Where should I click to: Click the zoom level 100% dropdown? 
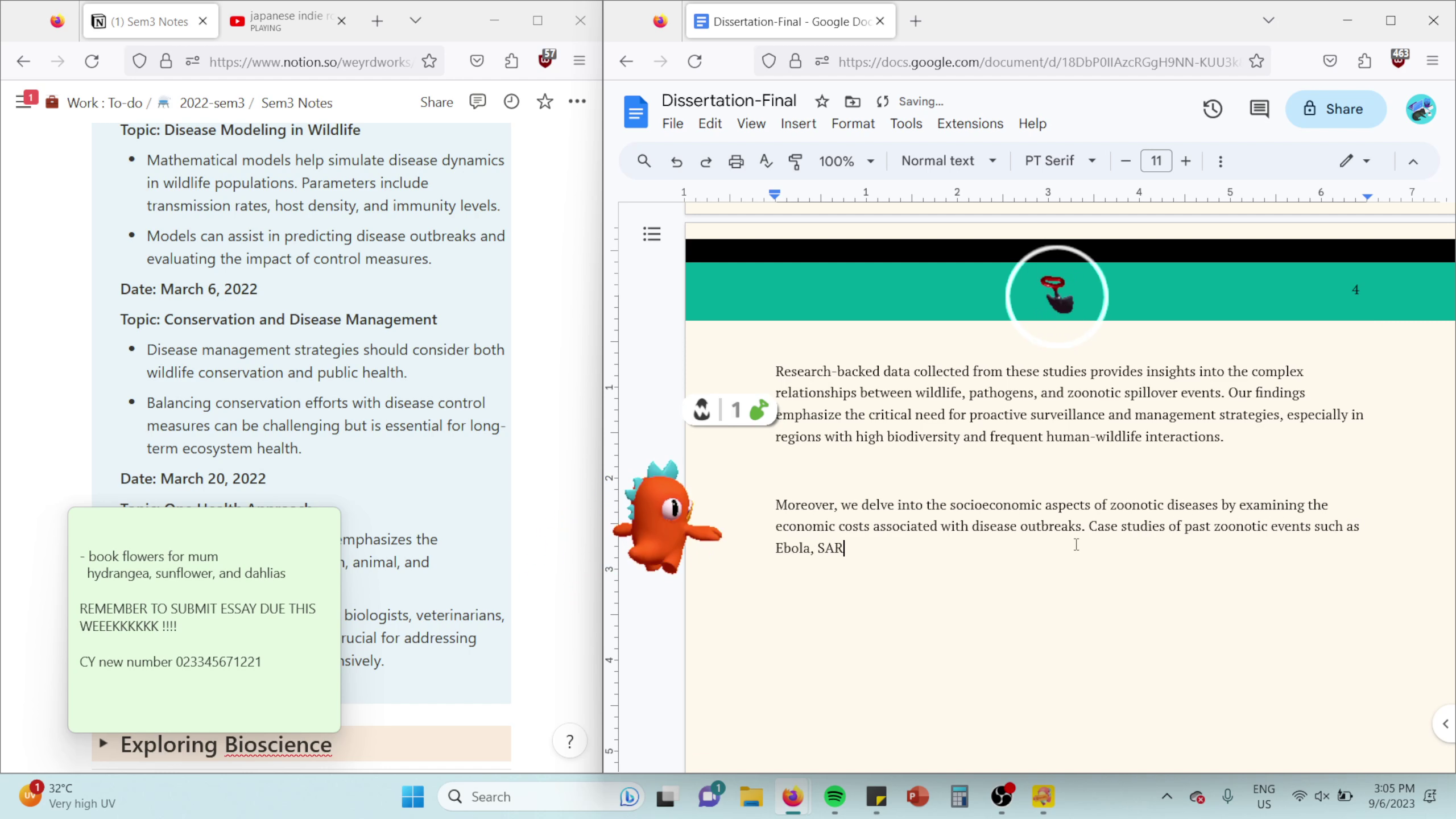(x=849, y=161)
